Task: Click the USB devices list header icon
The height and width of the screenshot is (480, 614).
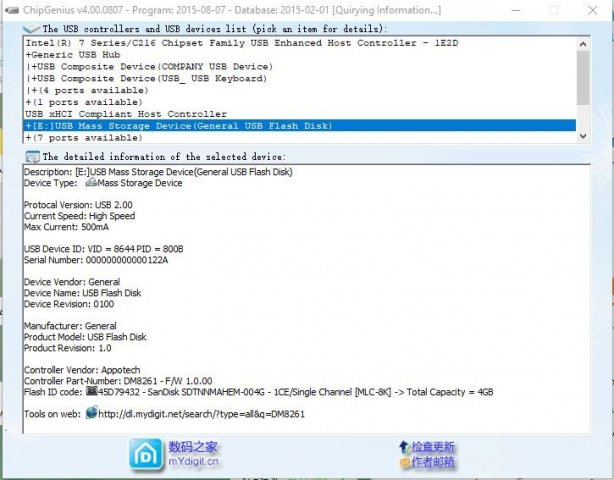Action: click(31, 29)
